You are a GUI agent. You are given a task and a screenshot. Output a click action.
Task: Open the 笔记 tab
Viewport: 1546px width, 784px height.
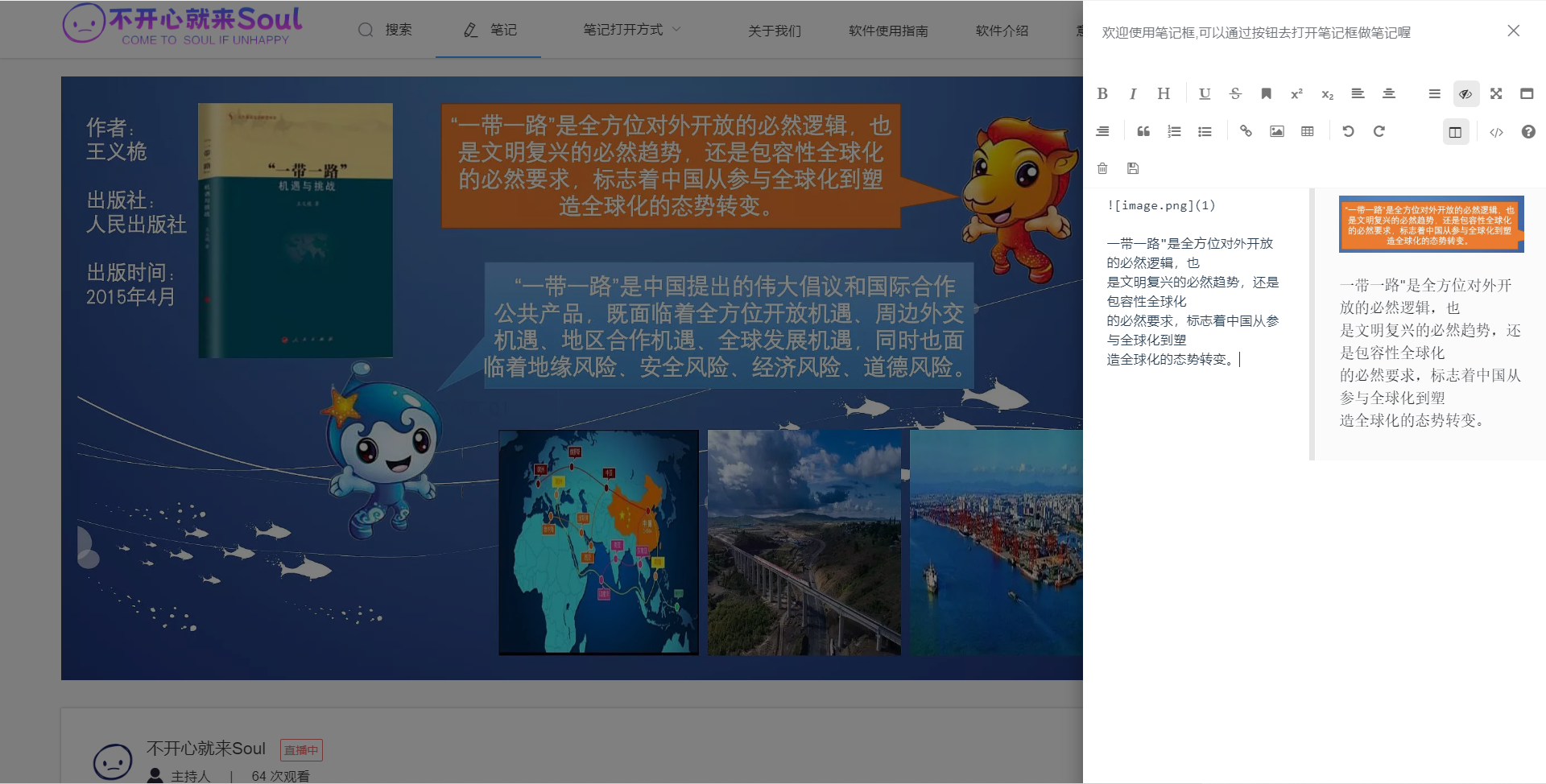(x=490, y=30)
